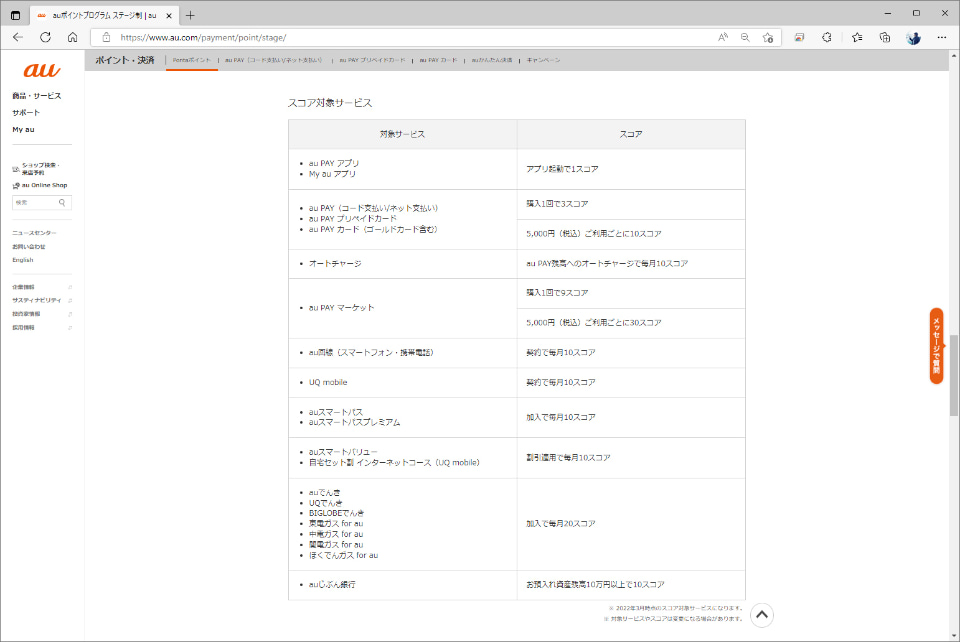Open au Online Shop link
Screen dimensions: 960x642
(45, 185)
